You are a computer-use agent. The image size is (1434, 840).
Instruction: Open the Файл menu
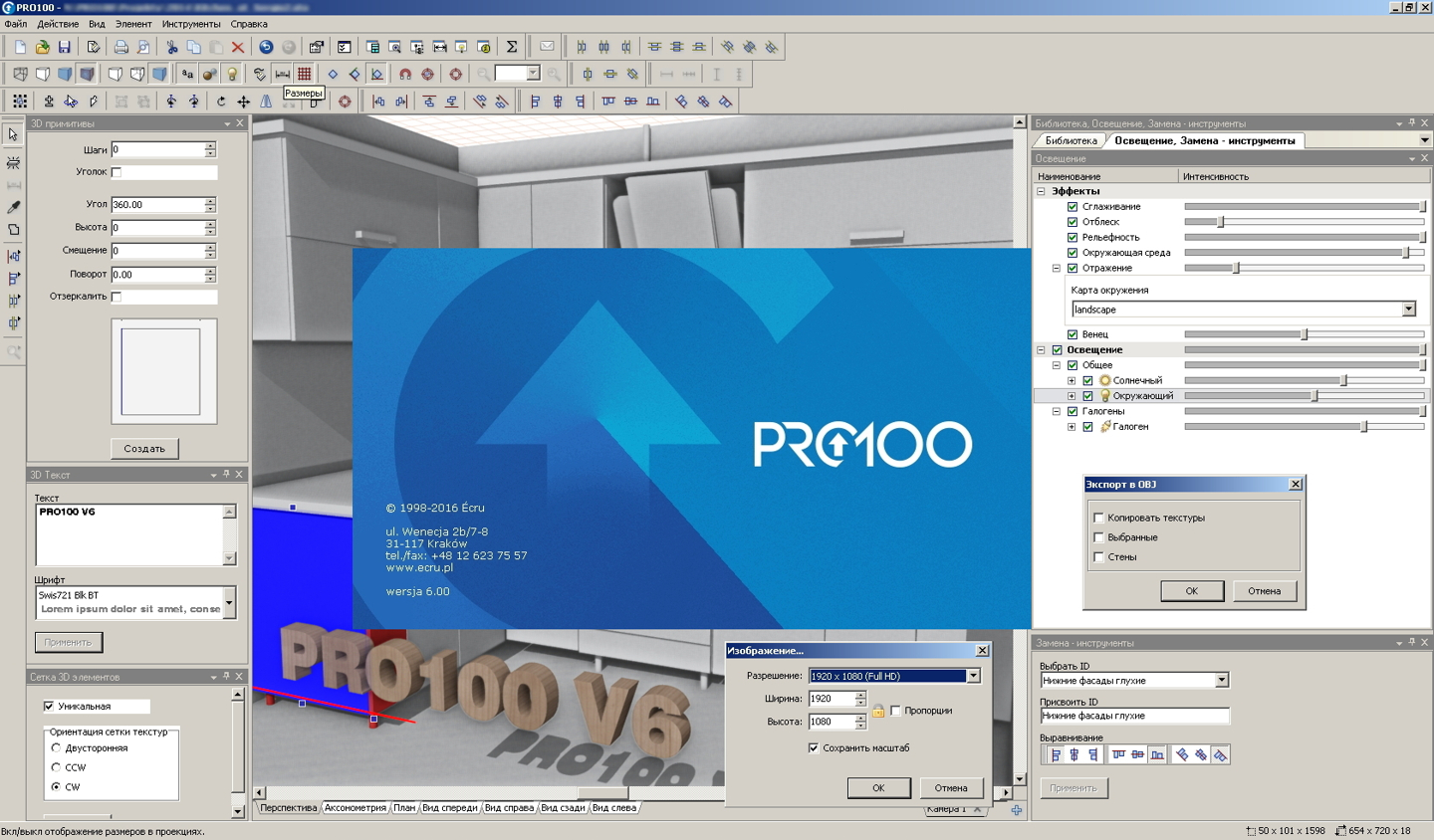point(16,24)
